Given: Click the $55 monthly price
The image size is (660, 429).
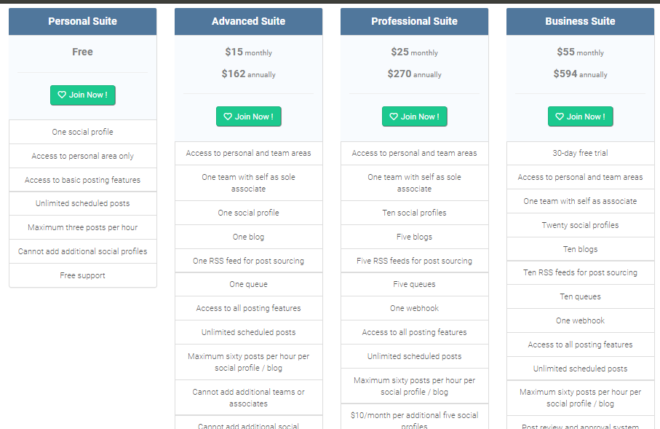Looking at the screenshot, I should [x=580, y=52].
